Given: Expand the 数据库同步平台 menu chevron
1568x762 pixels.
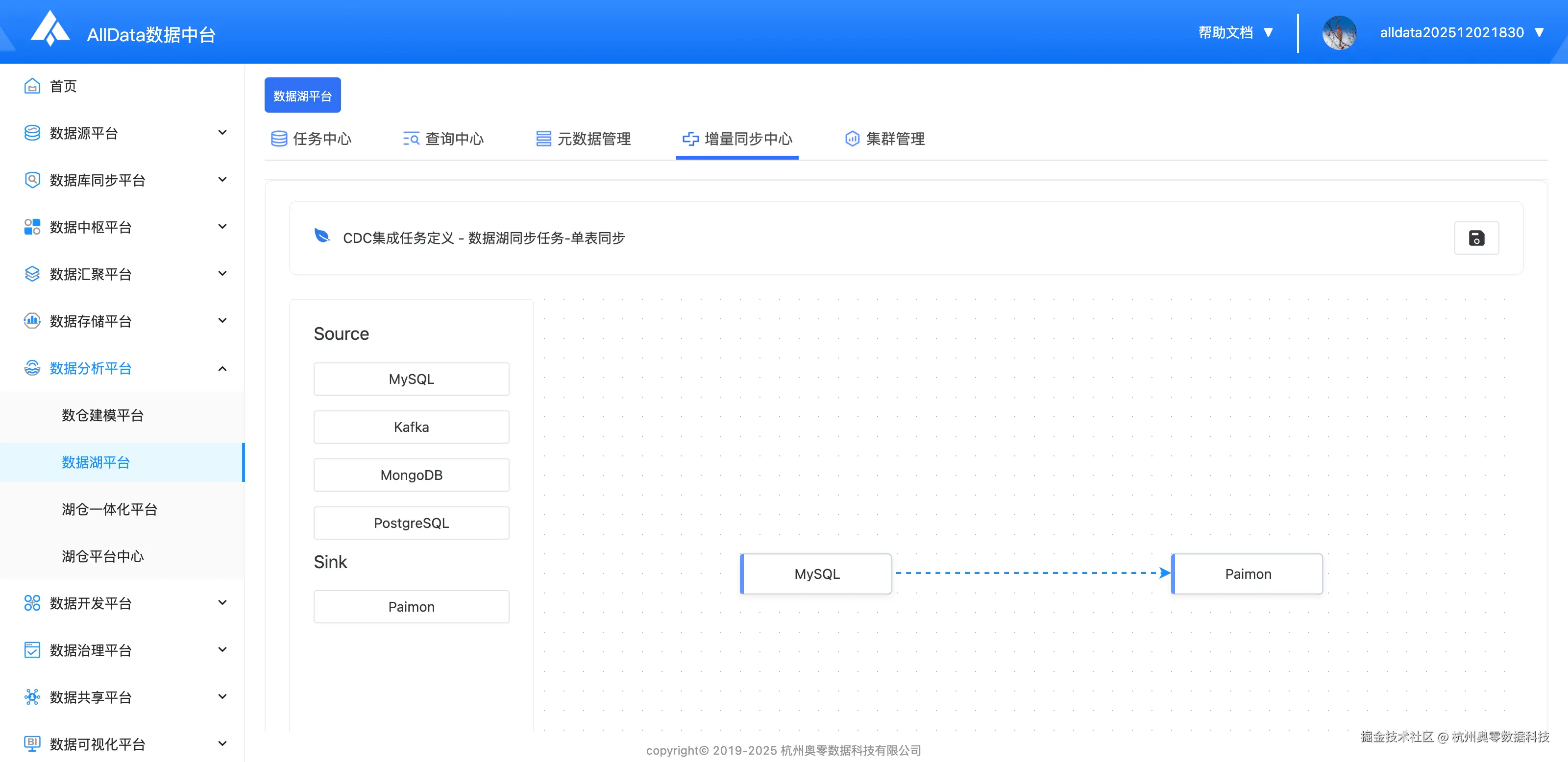Looking at the screenshot, I should click(222, 179).
